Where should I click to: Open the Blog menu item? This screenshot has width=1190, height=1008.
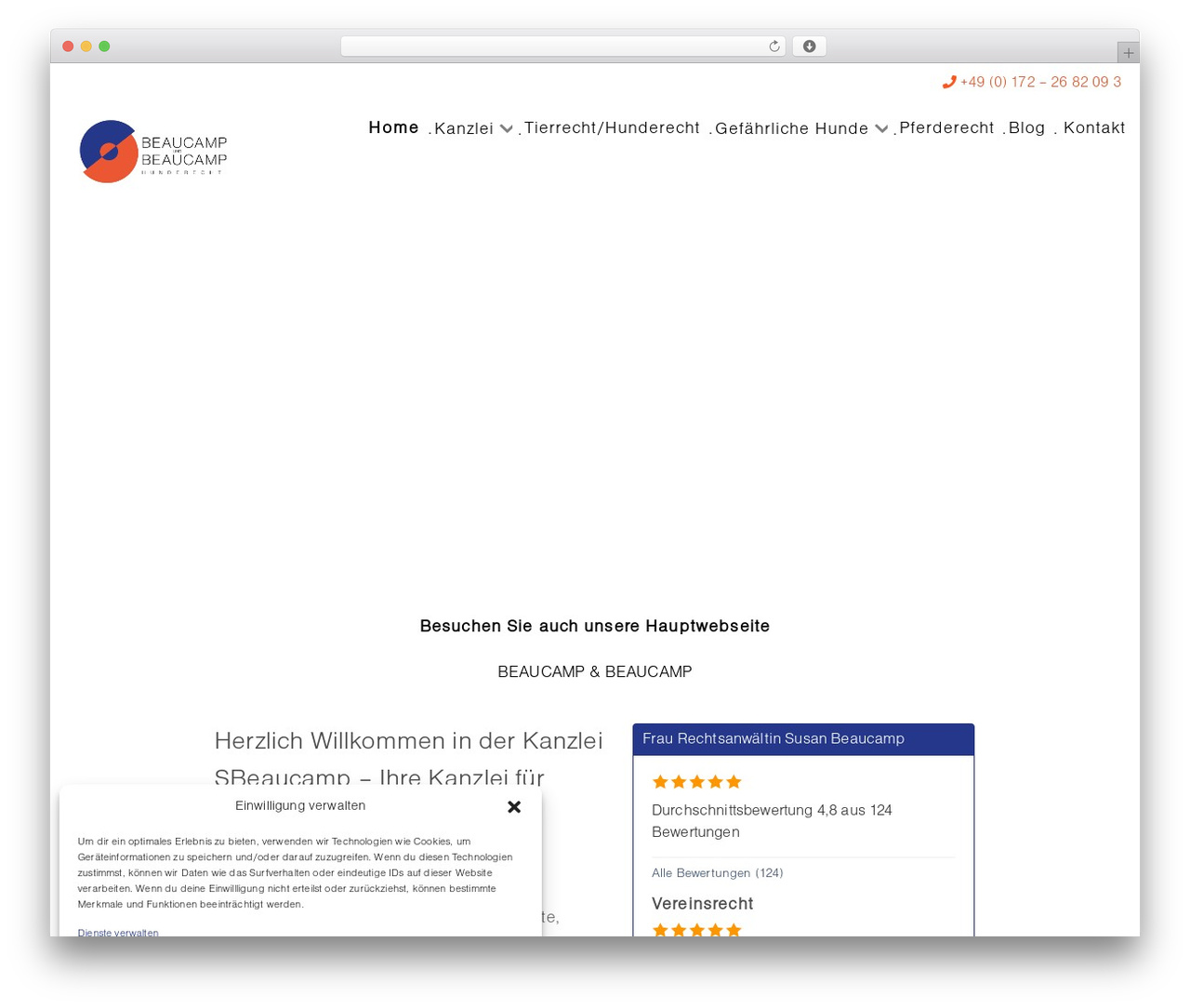(1026, 127)
